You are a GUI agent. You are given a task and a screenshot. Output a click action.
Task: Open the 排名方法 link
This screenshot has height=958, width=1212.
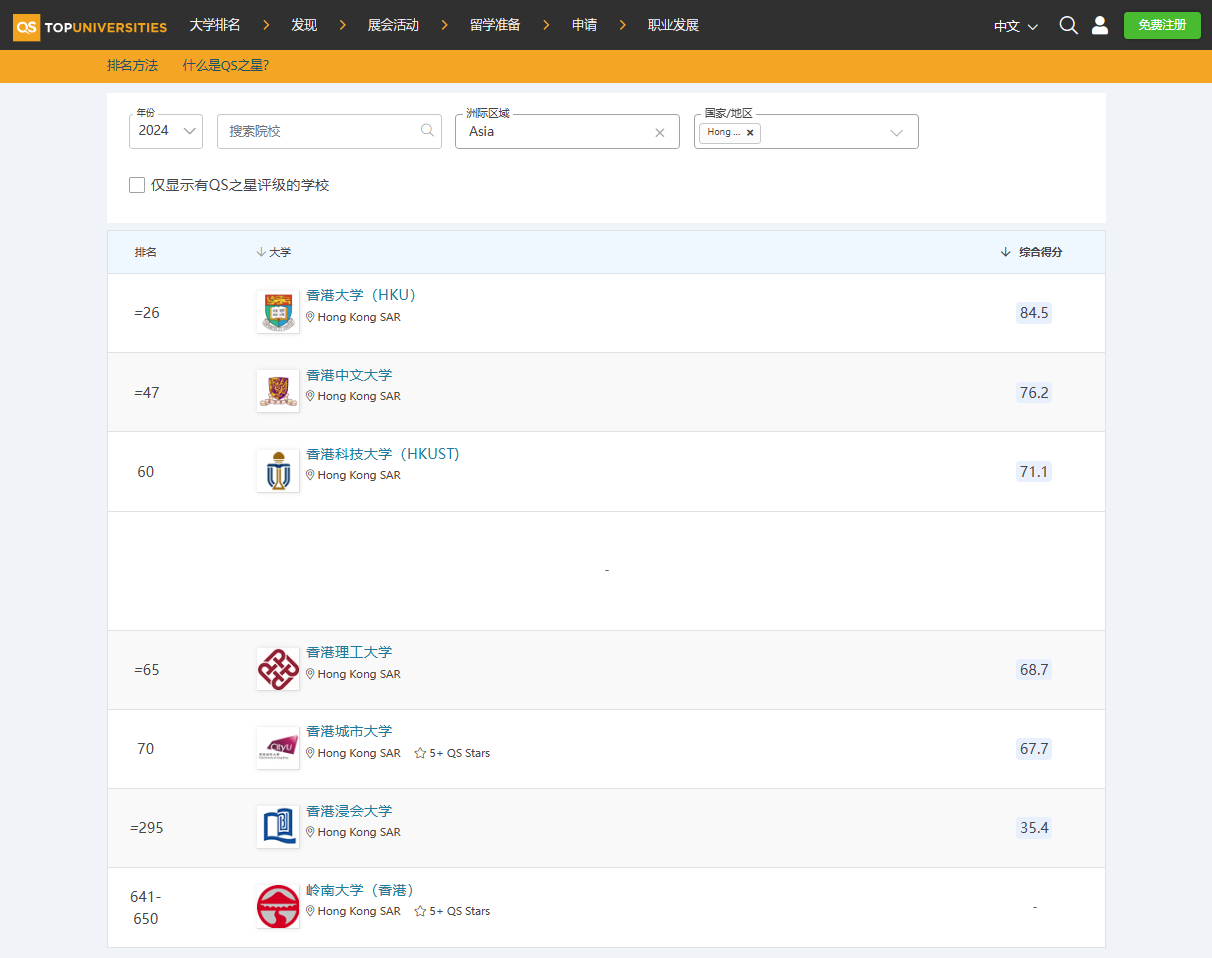(132, 65)
